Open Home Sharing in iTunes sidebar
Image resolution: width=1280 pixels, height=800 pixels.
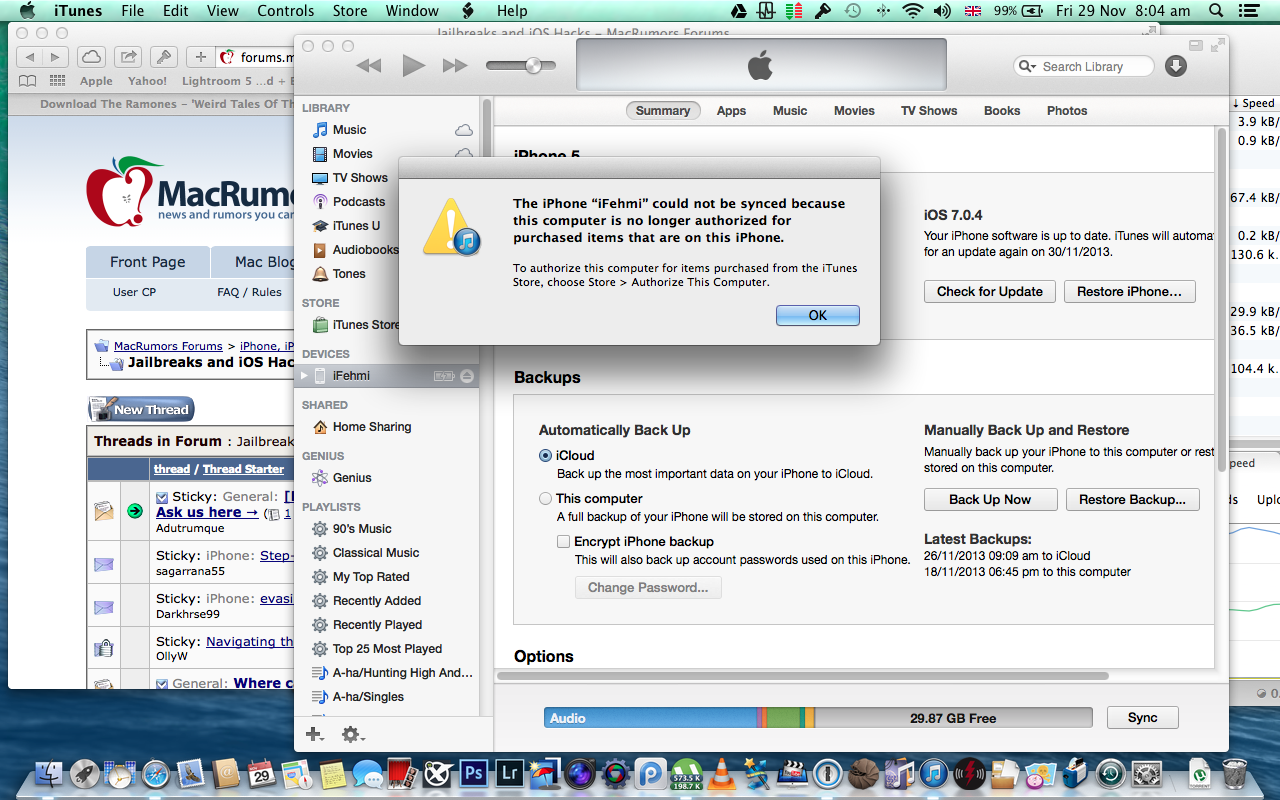(x=371, y=427)
